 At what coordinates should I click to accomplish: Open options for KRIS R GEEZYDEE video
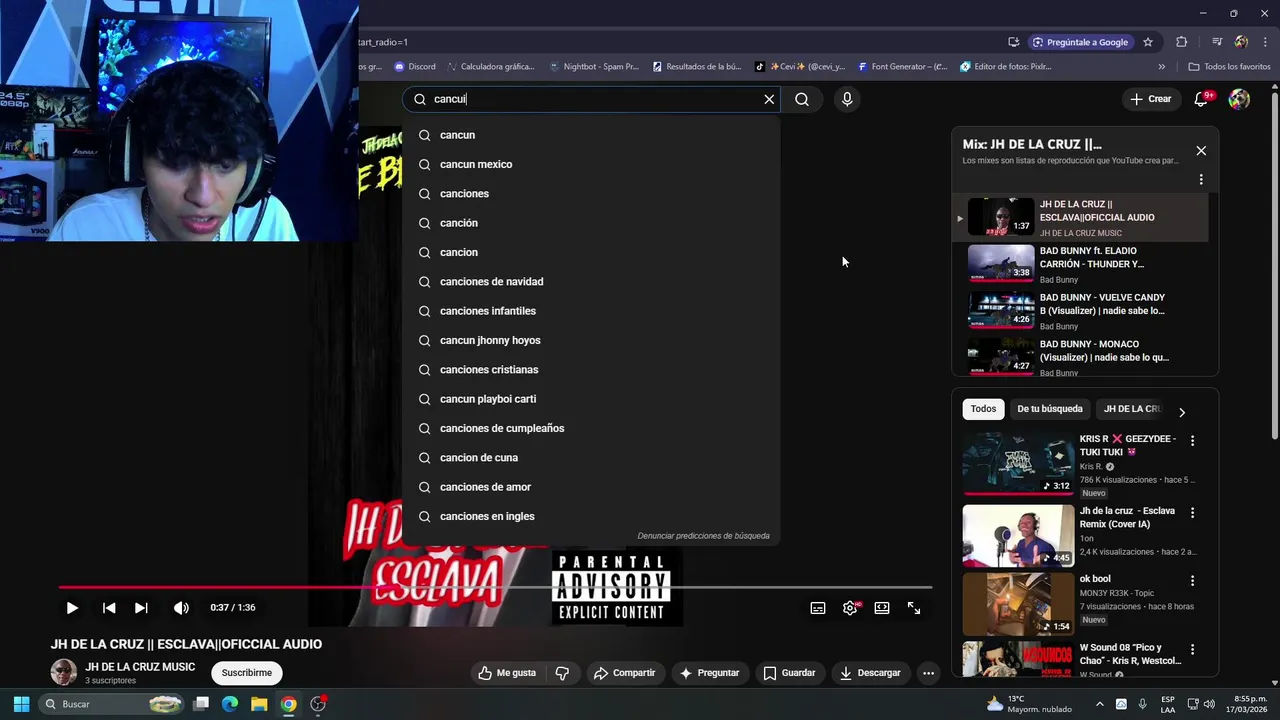point(1192,441)
